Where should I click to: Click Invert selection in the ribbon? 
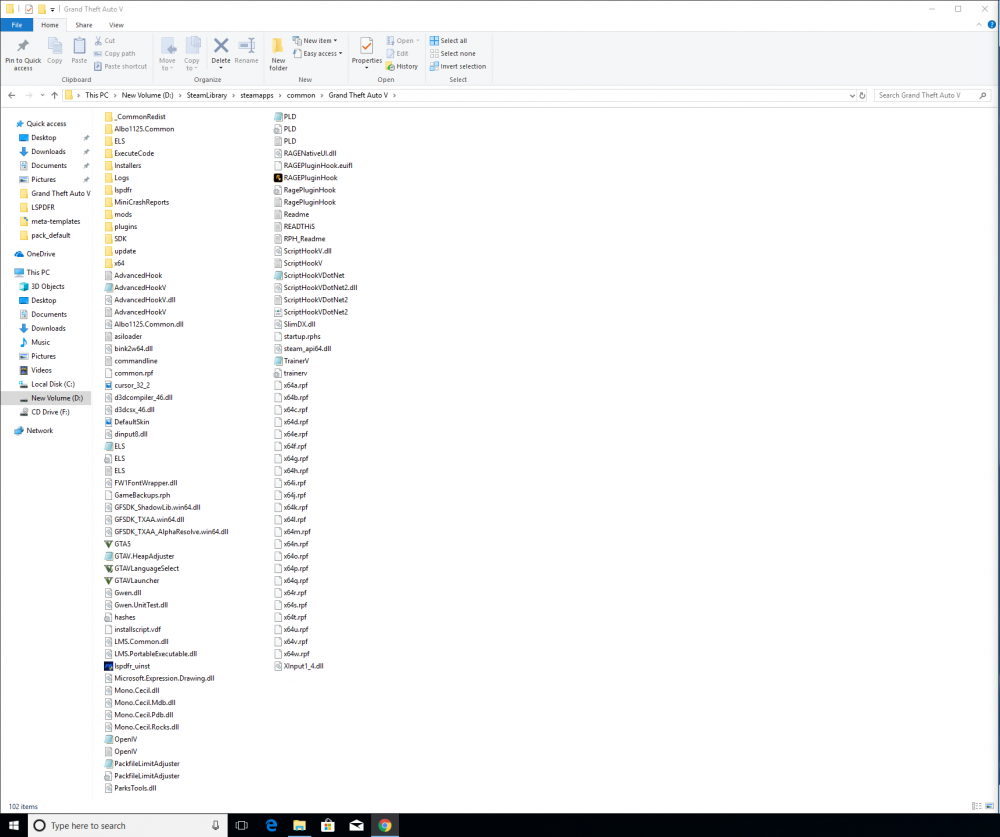coord(457,66)
